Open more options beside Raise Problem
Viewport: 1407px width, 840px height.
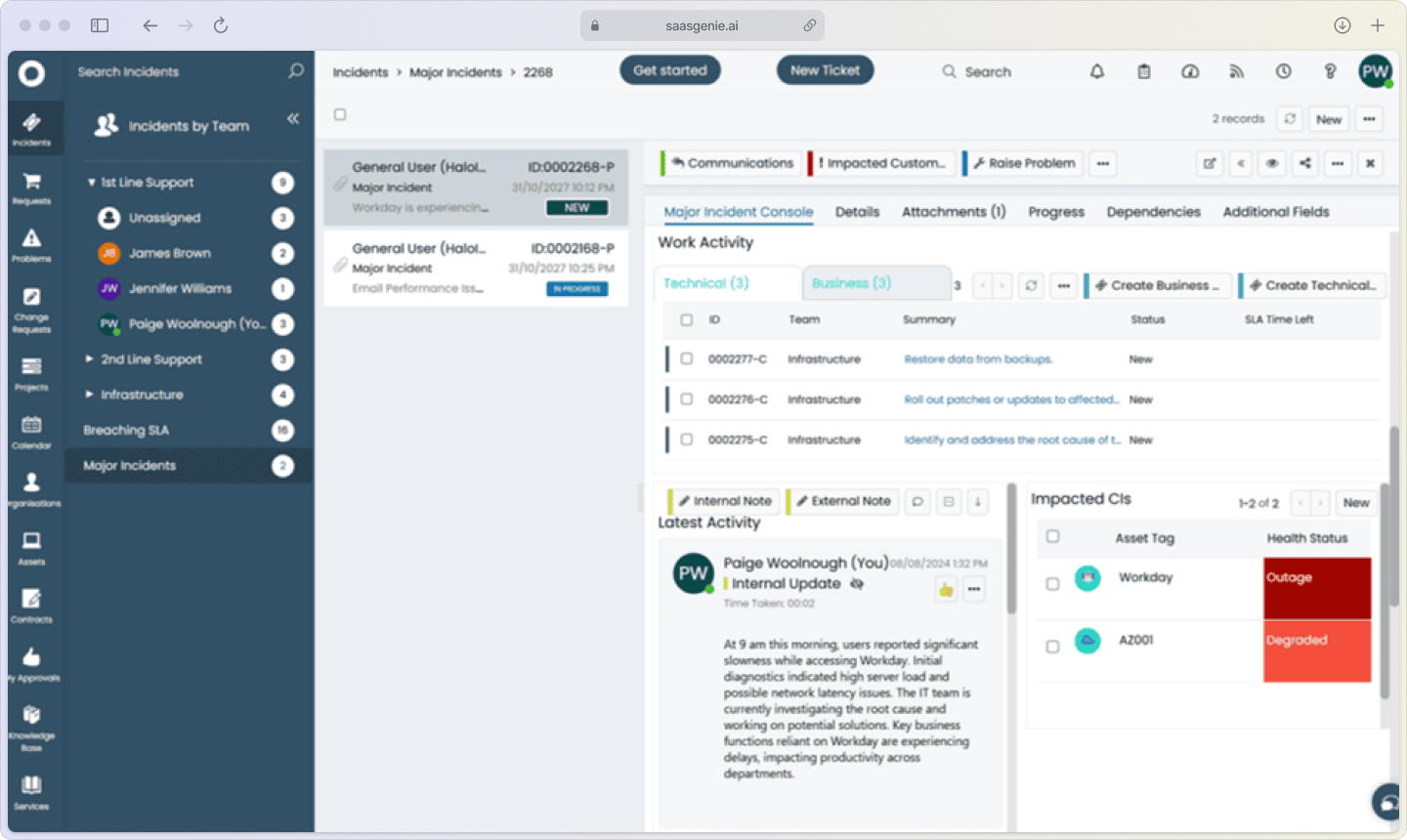pos(1103,163)
